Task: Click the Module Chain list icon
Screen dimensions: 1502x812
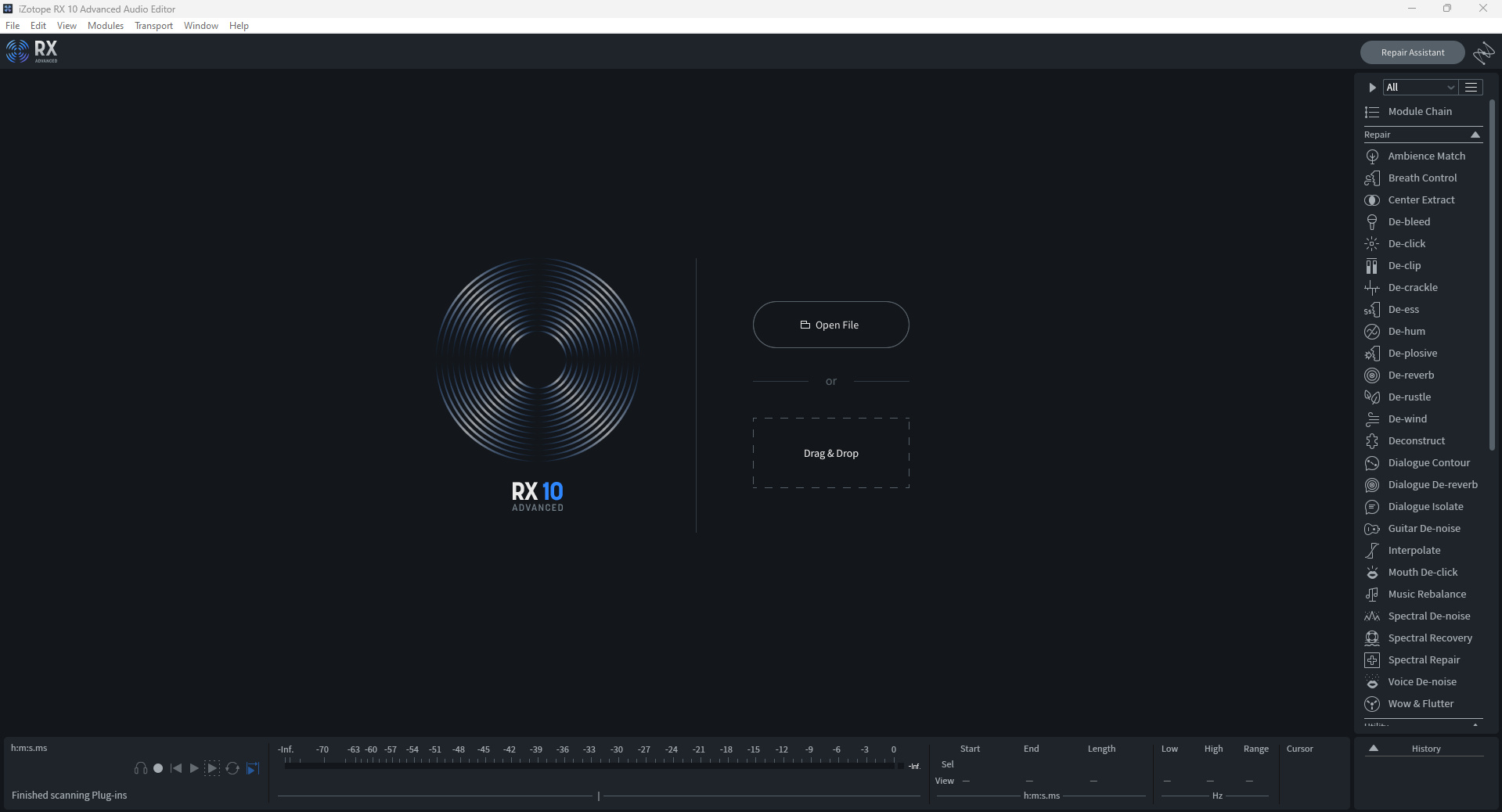Action: [x=1372, y=112]
